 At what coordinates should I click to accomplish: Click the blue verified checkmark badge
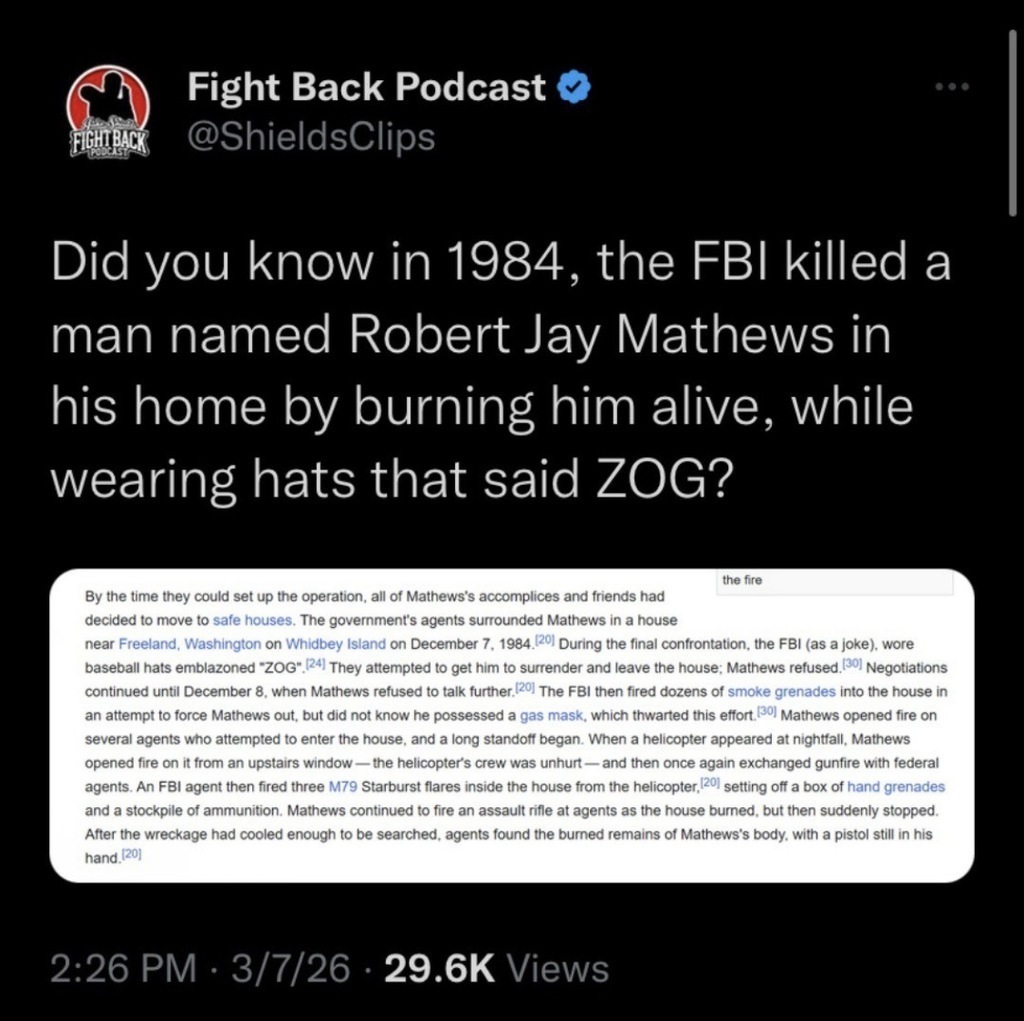tap(574, 88)
